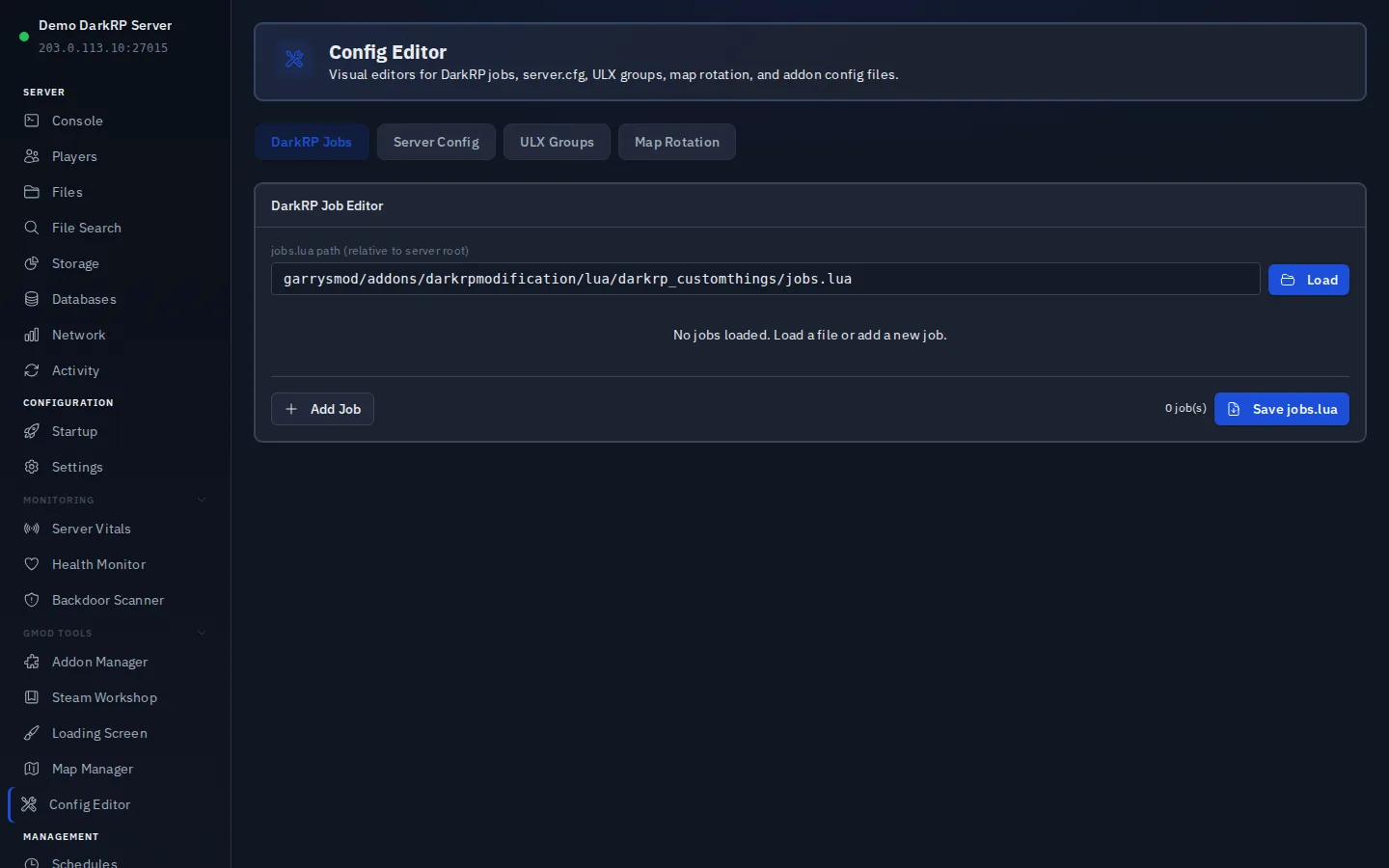Click the Health Monitor heart icon
Screen dimensions: 1389x868
pos(32,564)
